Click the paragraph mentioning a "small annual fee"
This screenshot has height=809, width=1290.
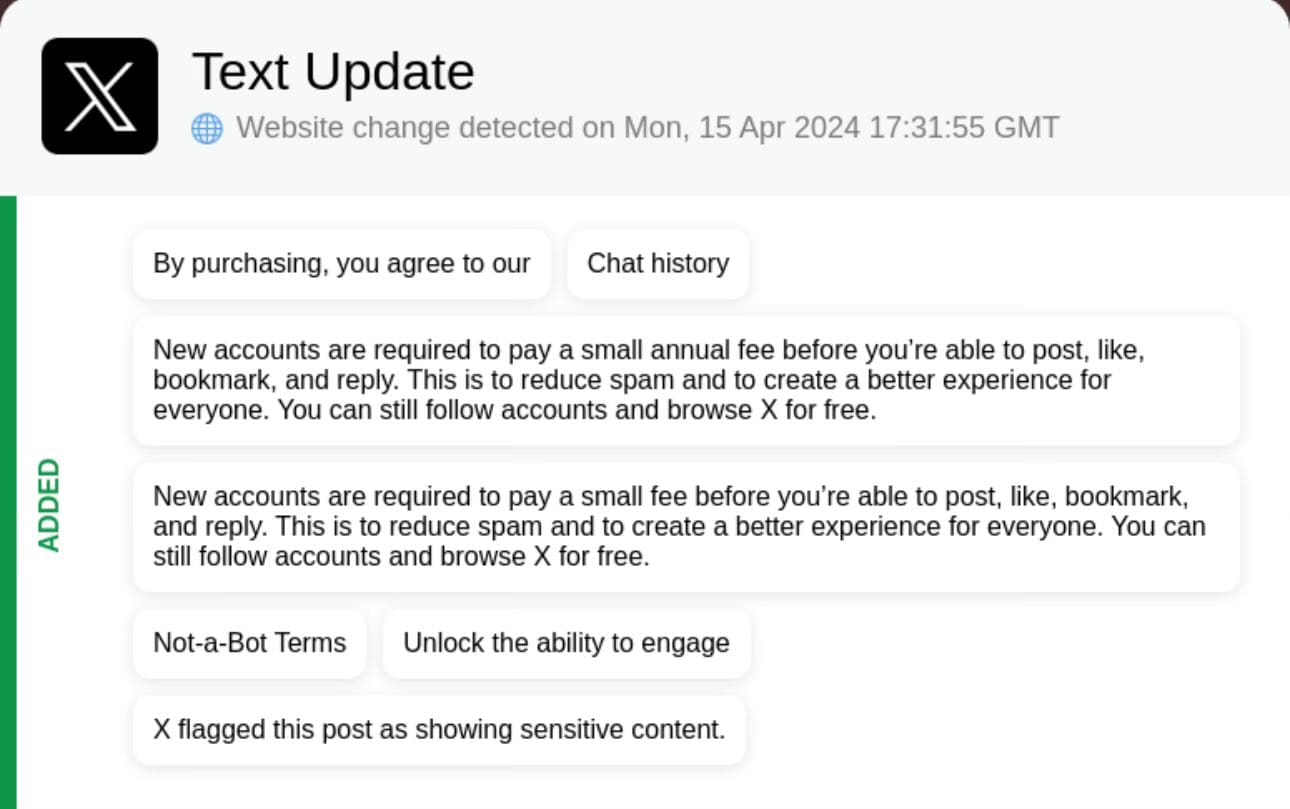pos(686,381)
